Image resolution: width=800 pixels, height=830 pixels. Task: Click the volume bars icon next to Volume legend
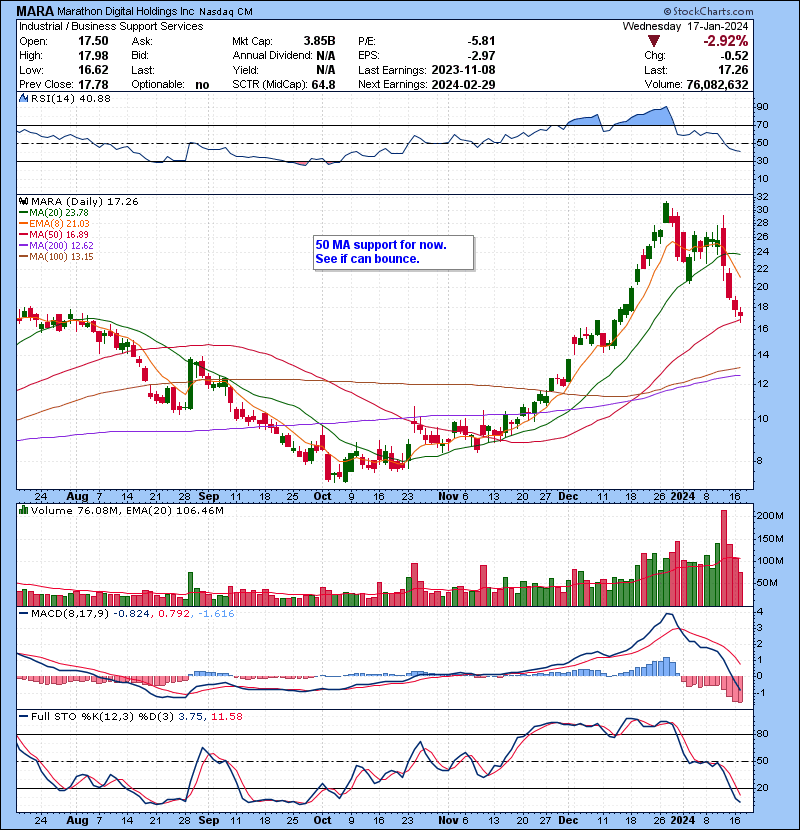[x=23, y=510]
